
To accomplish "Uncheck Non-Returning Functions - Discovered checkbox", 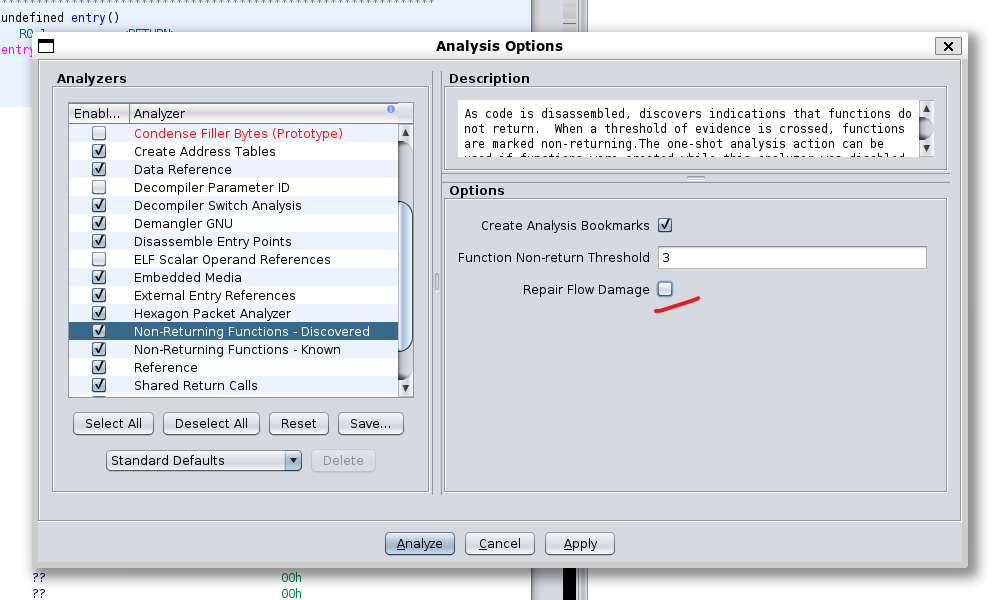I will coord(99,331).
